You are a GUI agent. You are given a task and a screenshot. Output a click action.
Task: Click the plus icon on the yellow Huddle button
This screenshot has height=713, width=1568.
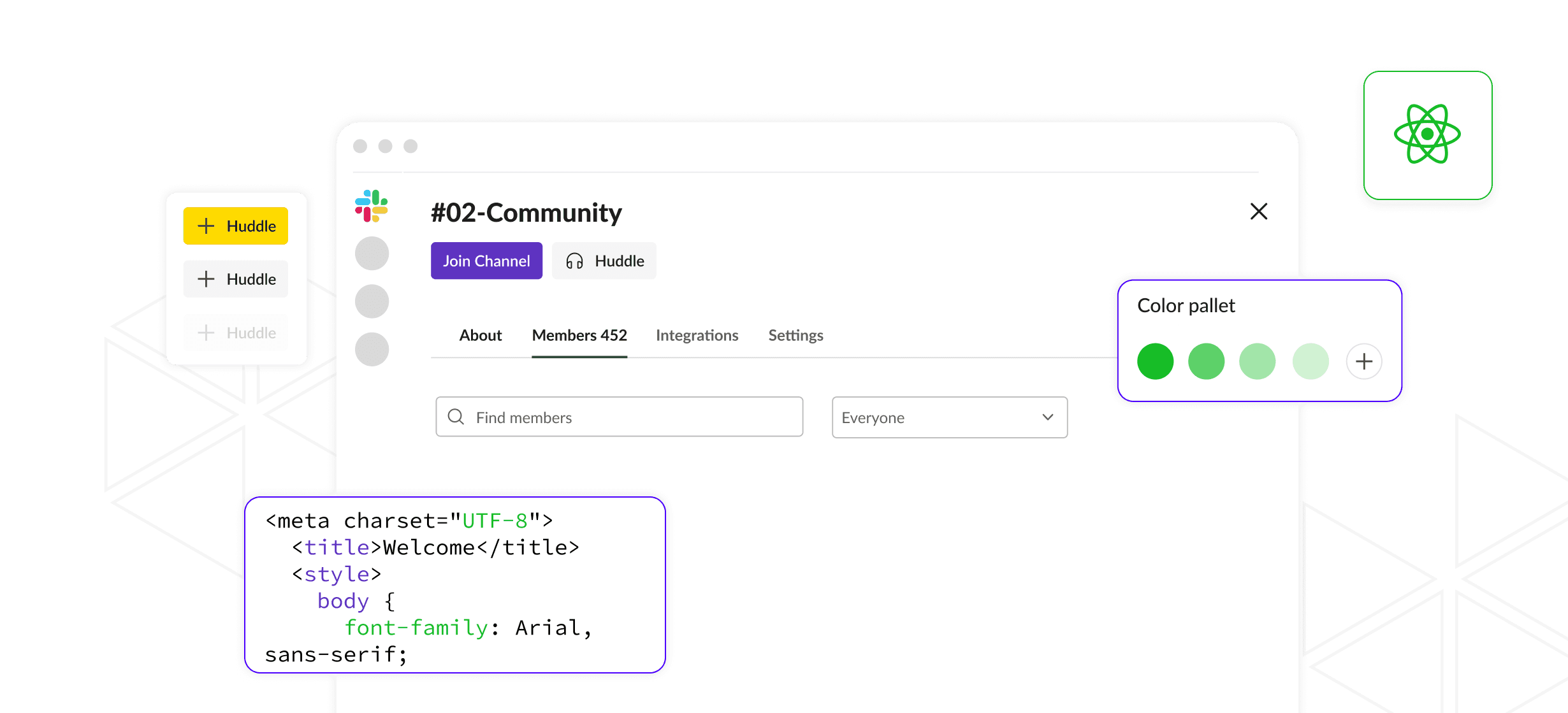[205, 226]
